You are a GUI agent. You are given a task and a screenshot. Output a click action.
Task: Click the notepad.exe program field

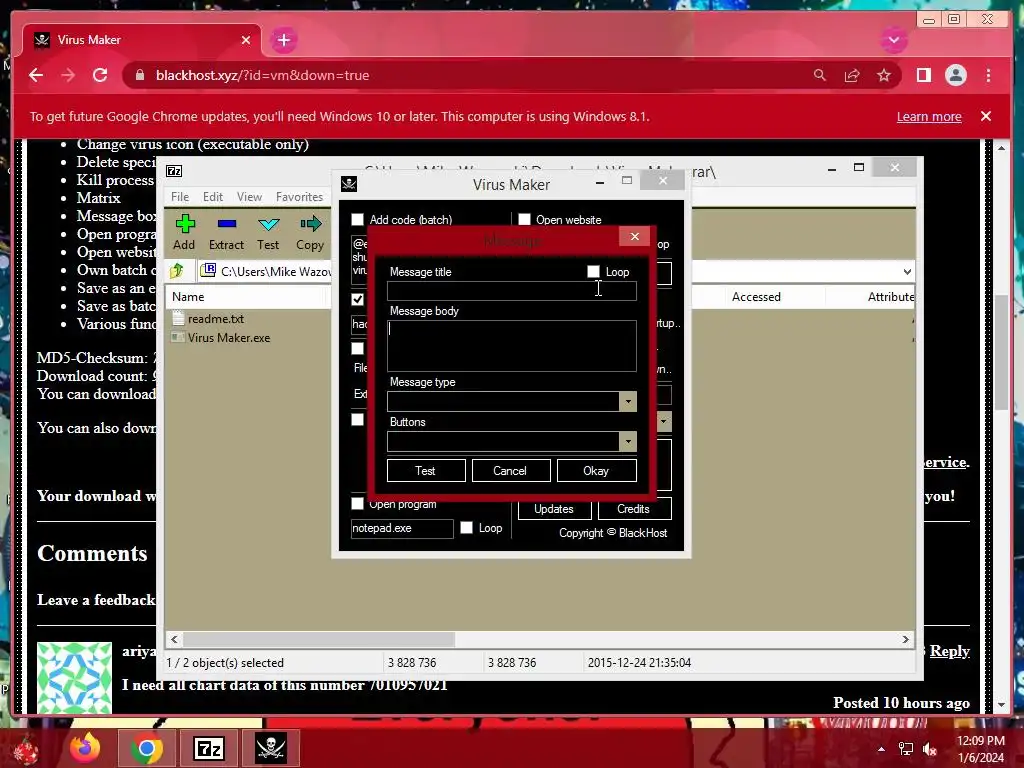click(x=402, y=528)
